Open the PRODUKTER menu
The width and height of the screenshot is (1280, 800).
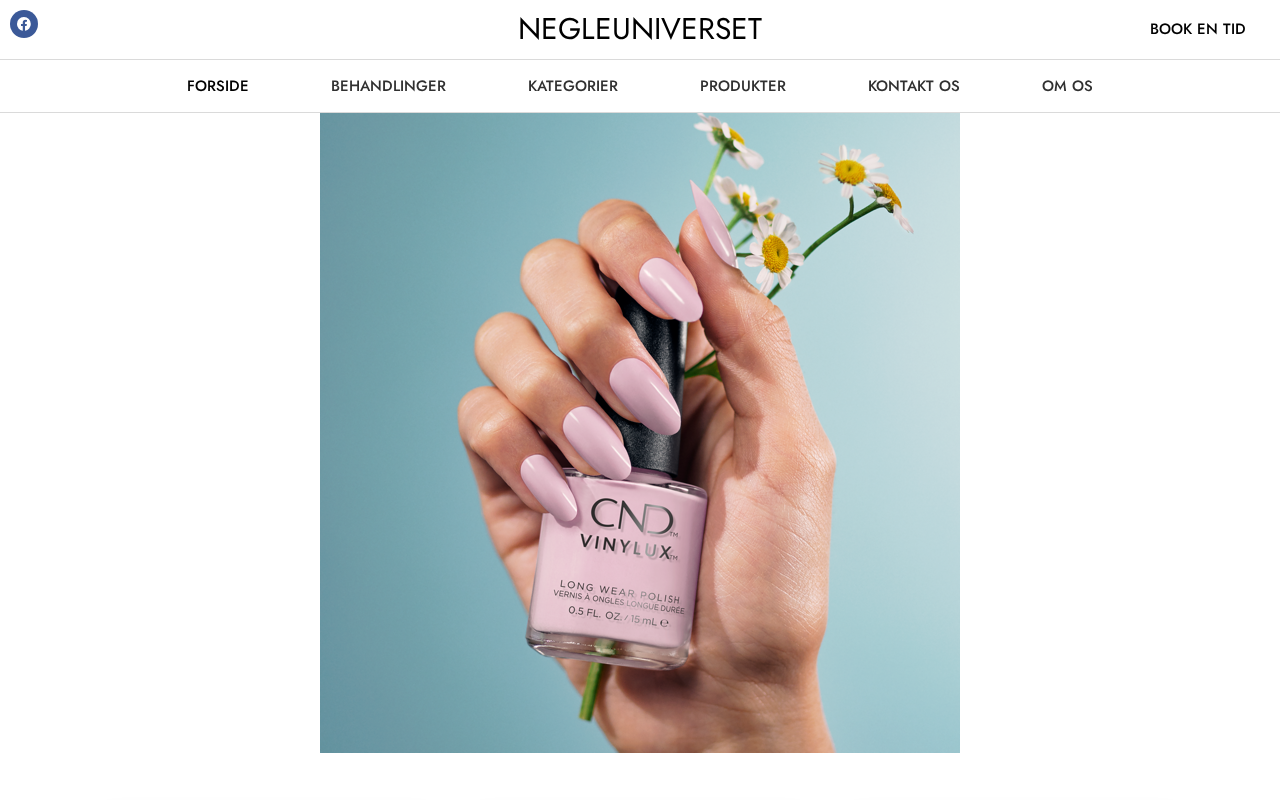tap(743, 86)
